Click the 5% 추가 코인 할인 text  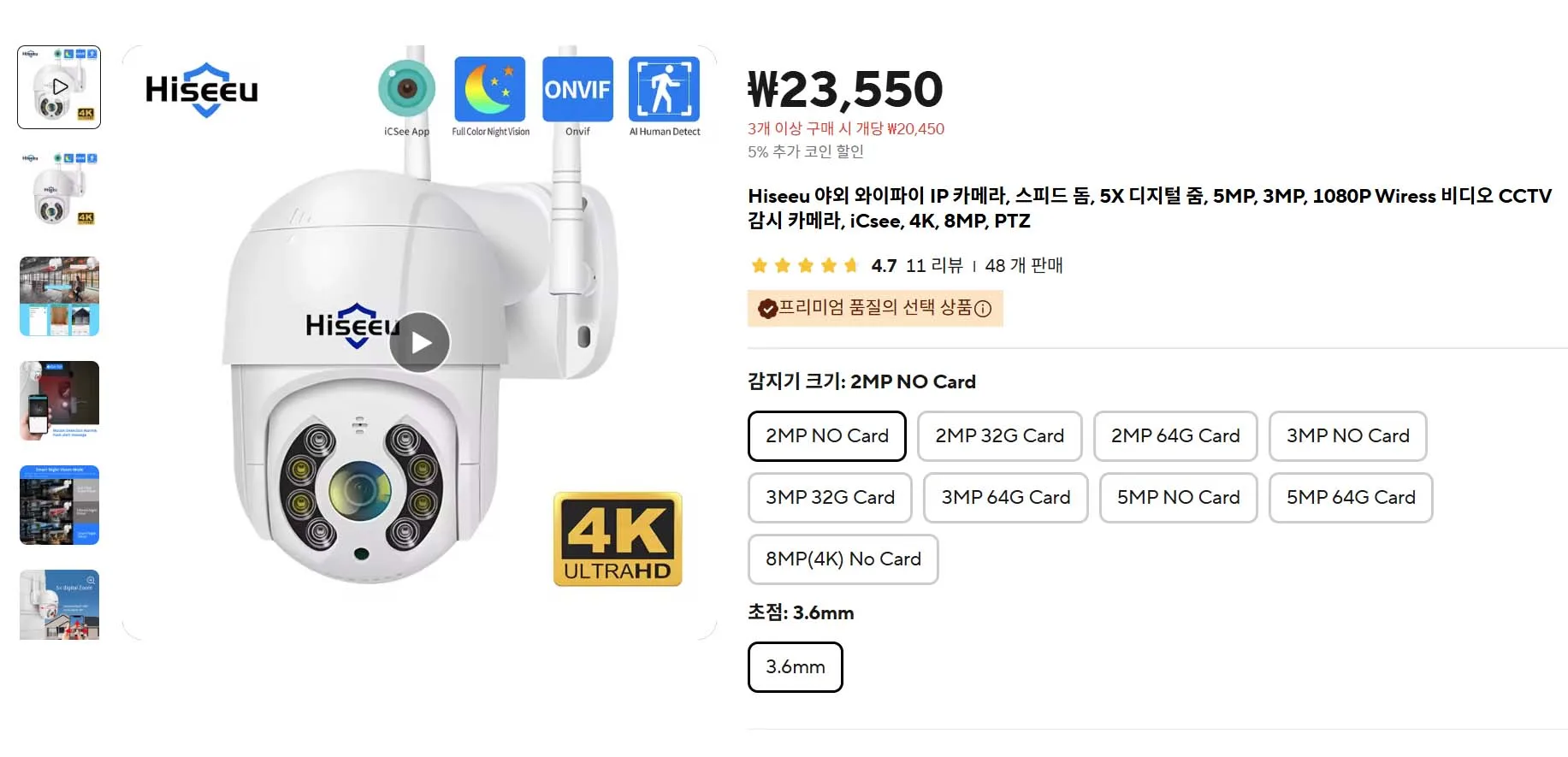click(x=805, y=151)
